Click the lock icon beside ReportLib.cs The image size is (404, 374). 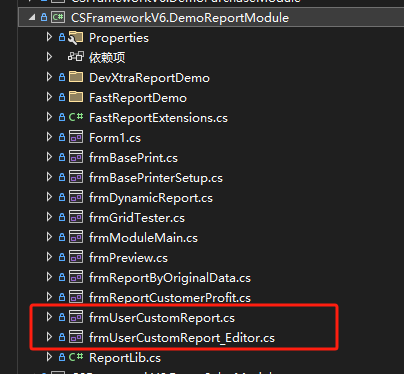(x=62, y=357)
